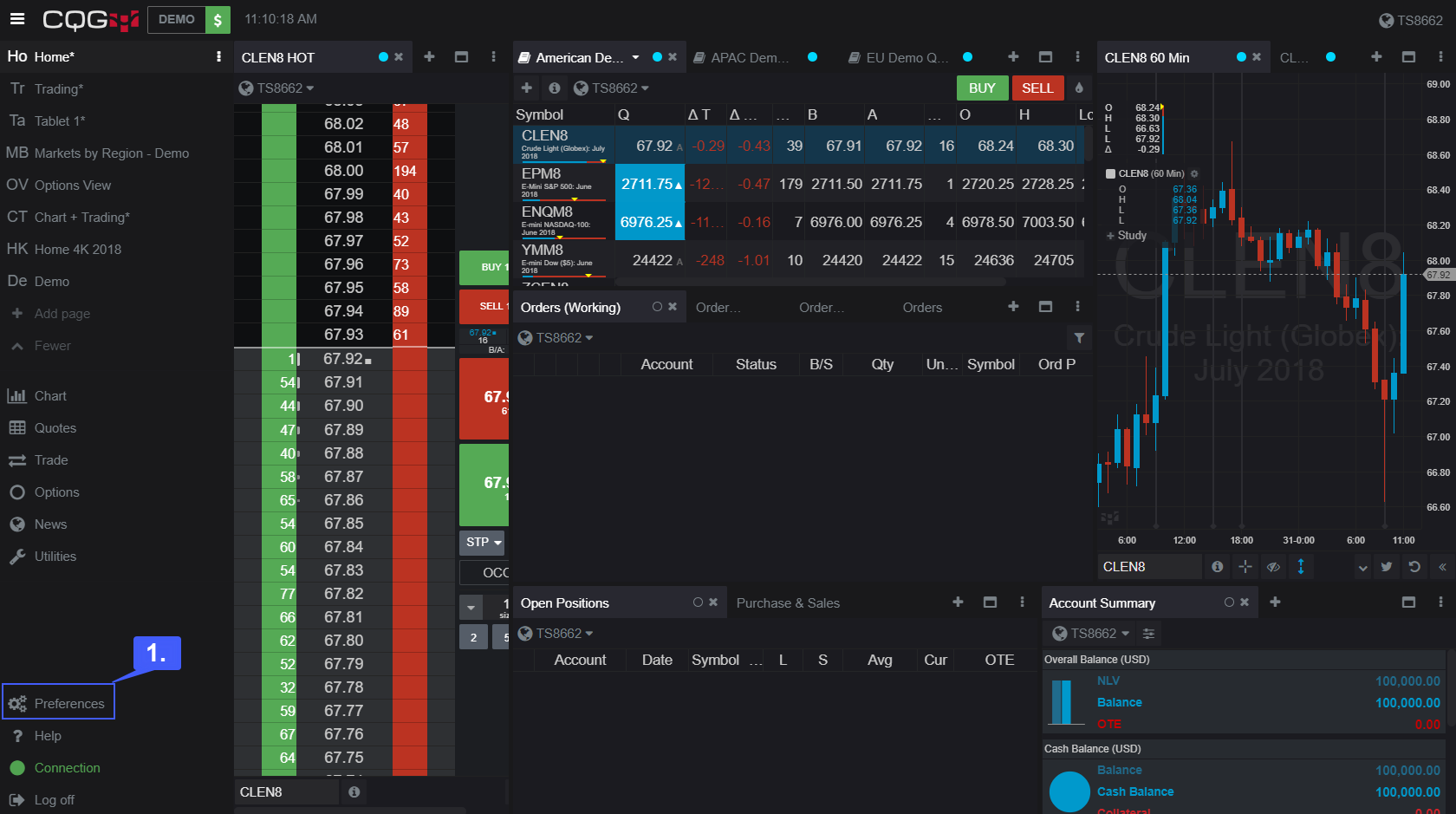Open the hamburger main menu
This screenshot has height=814, width=1456.
pyautogui.click(x=17, y=19)
